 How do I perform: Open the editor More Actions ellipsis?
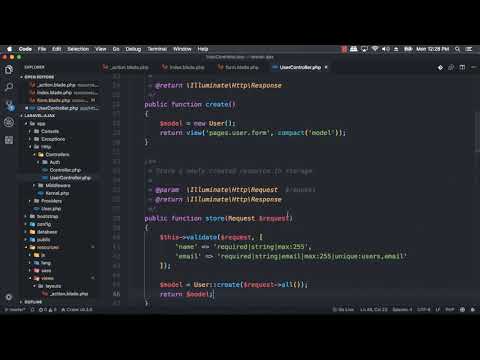click(x=474, y=68)
